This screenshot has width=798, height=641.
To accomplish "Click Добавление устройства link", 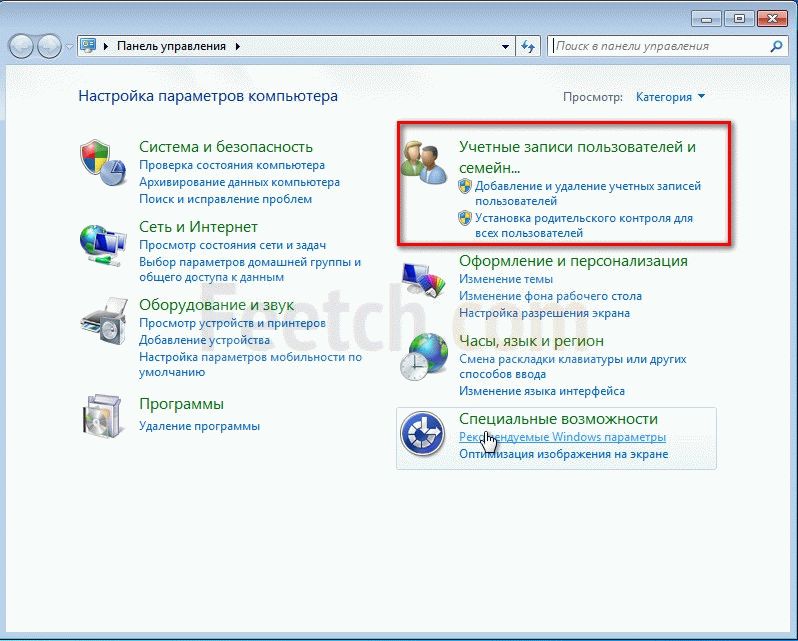I will 205,340.
